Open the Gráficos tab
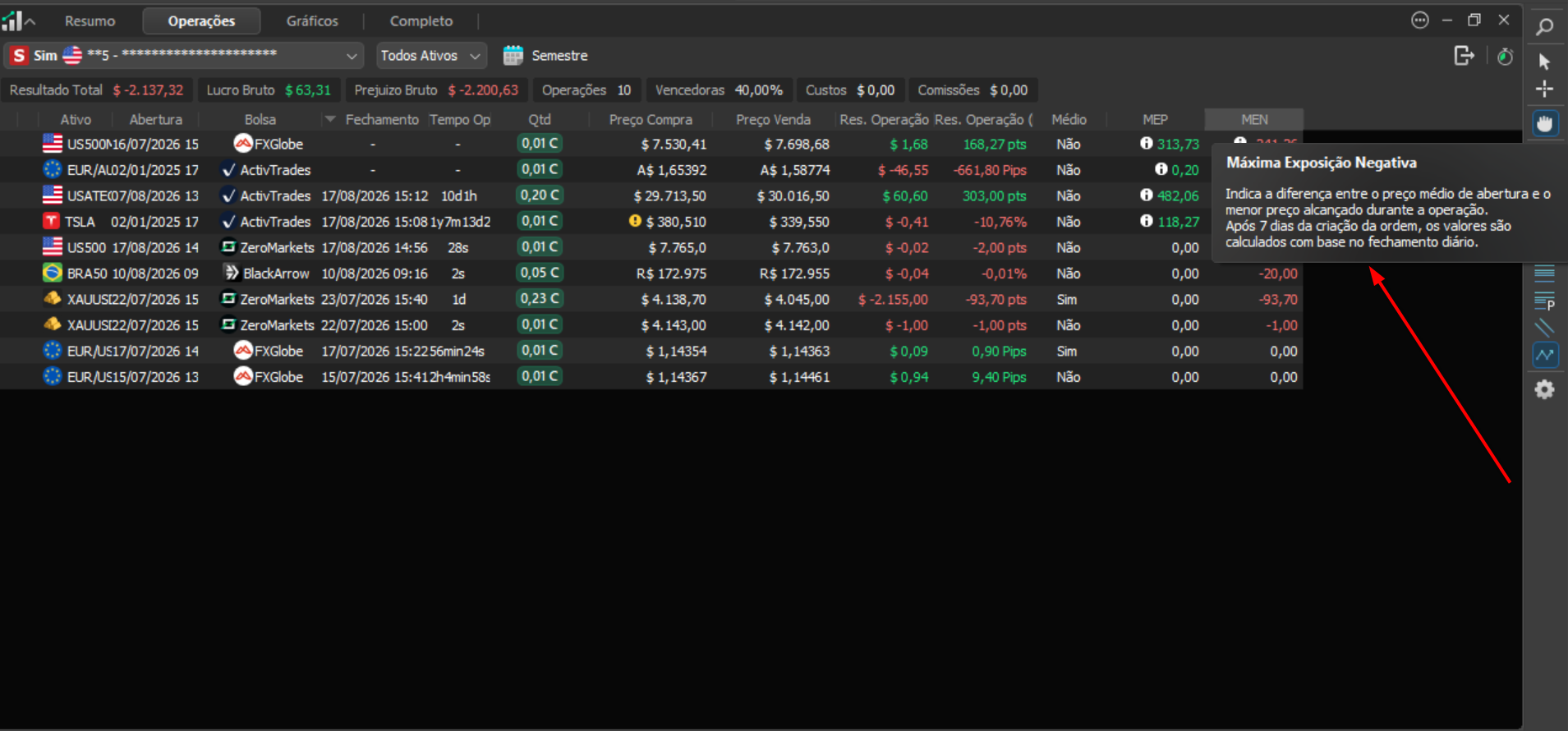Screen dimensions: 1568x731 [x=312, y=21]
